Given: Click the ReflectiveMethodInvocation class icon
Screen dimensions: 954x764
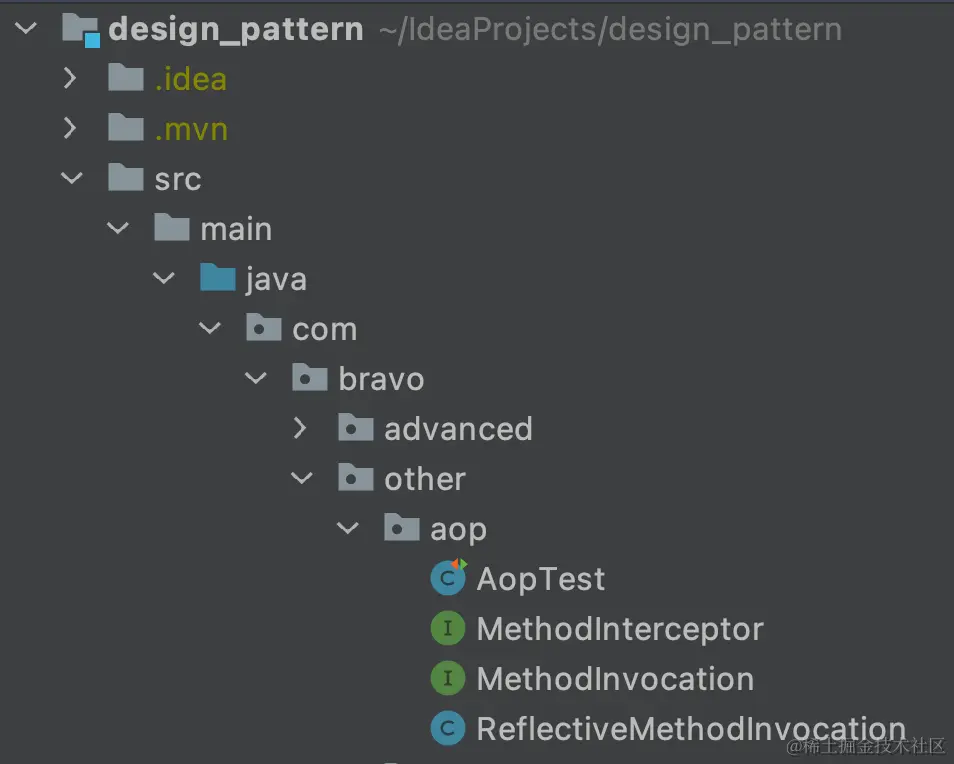Looking at the screenshot, I should click(x=448, y=728).
